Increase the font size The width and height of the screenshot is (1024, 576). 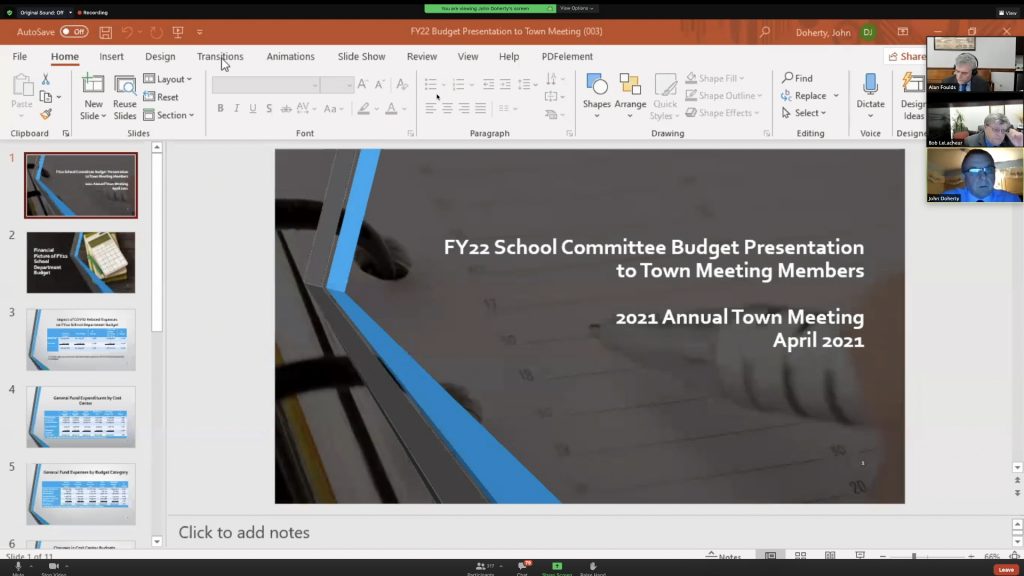362,84
